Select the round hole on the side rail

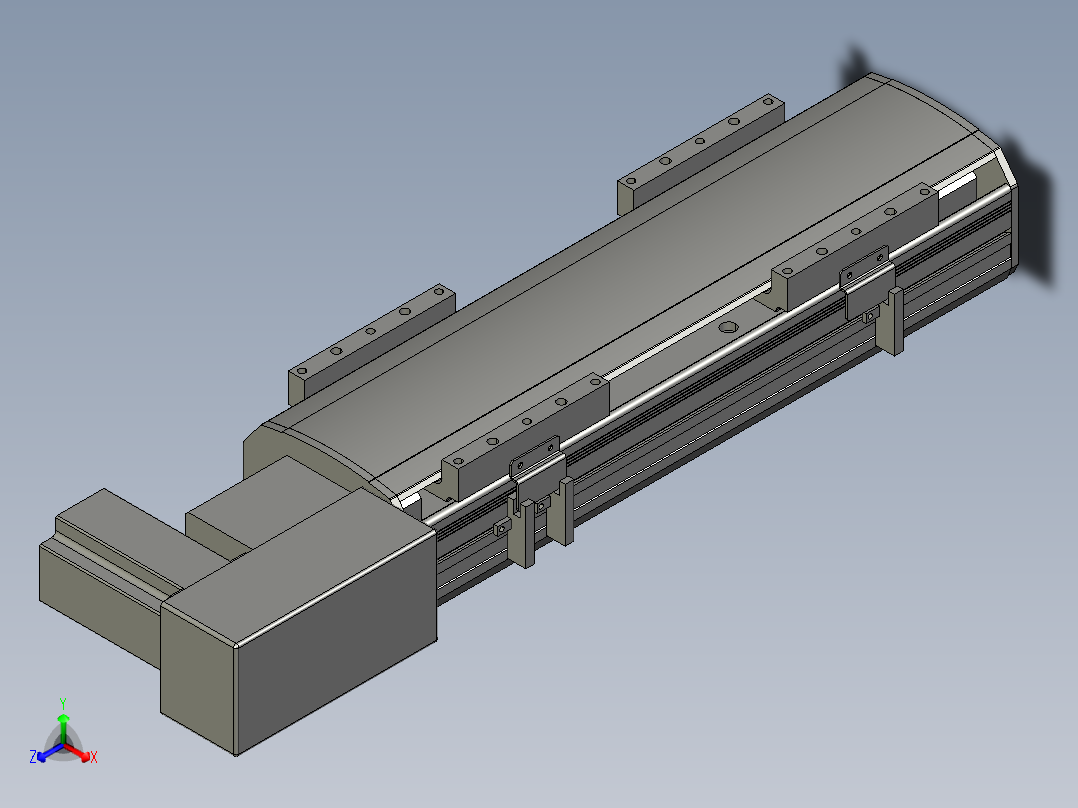(x=729, y=327)
